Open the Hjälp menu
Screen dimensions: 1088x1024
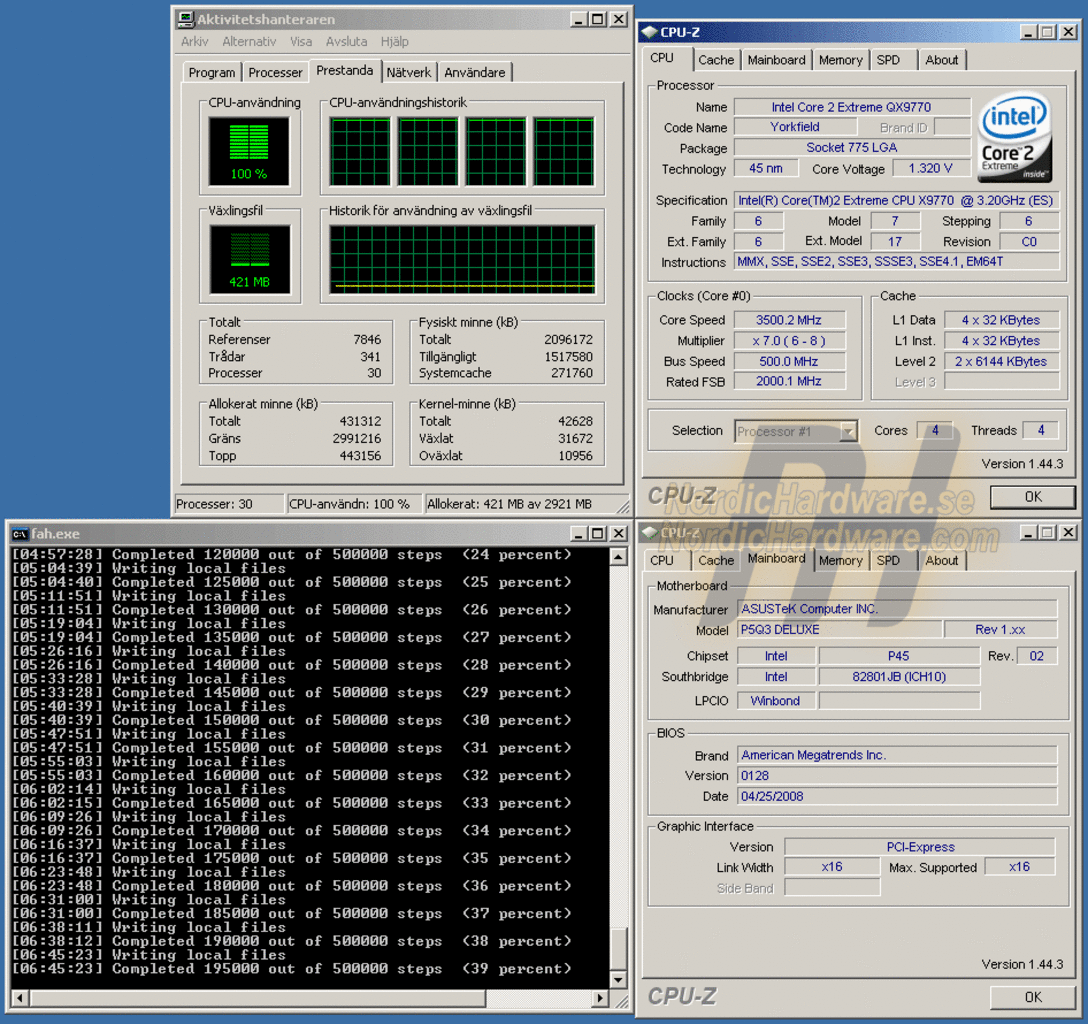pyautogui.click(x=394, y=42)
